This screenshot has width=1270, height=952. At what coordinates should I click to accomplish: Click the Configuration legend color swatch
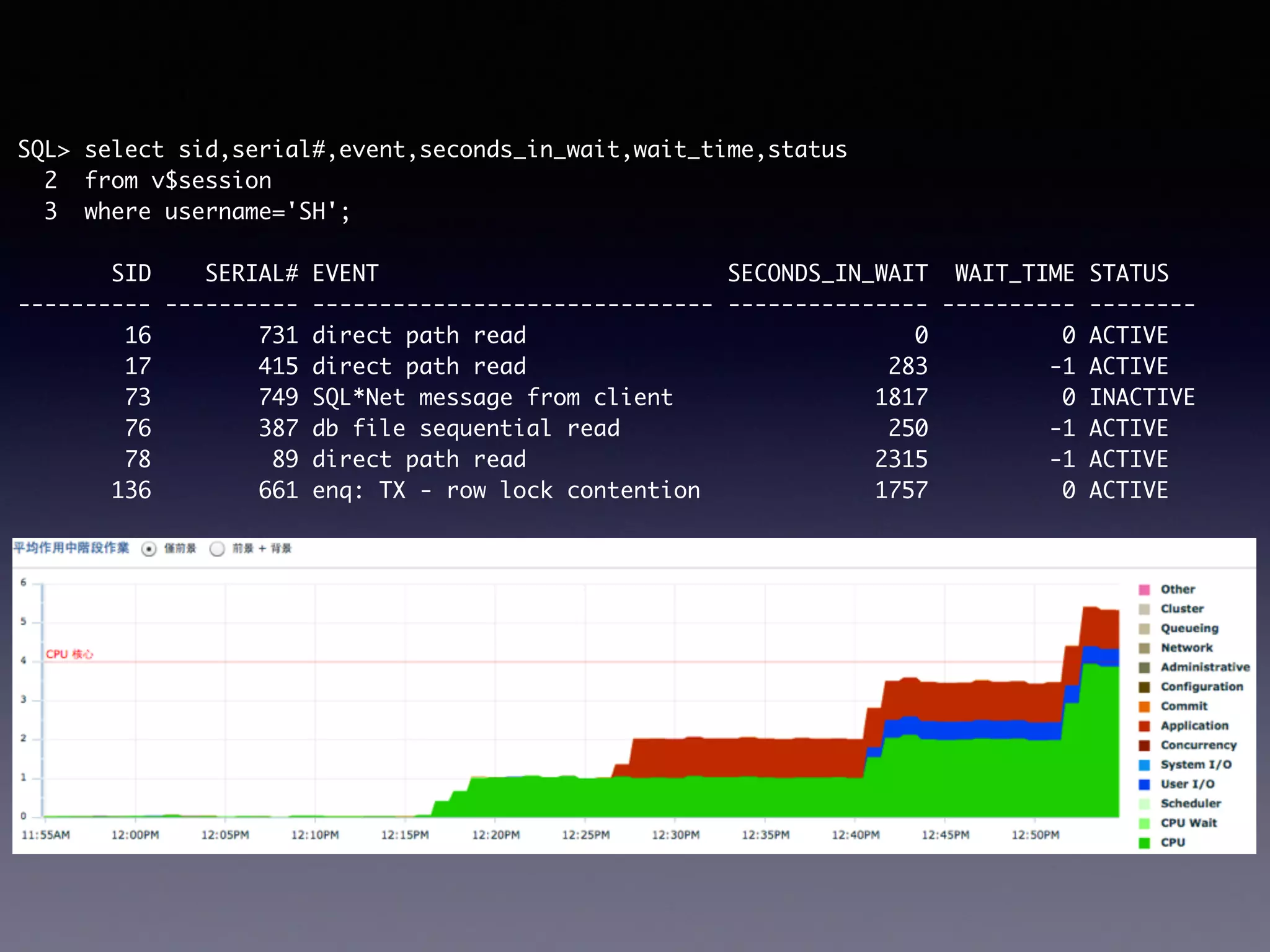click(1144, 687)
